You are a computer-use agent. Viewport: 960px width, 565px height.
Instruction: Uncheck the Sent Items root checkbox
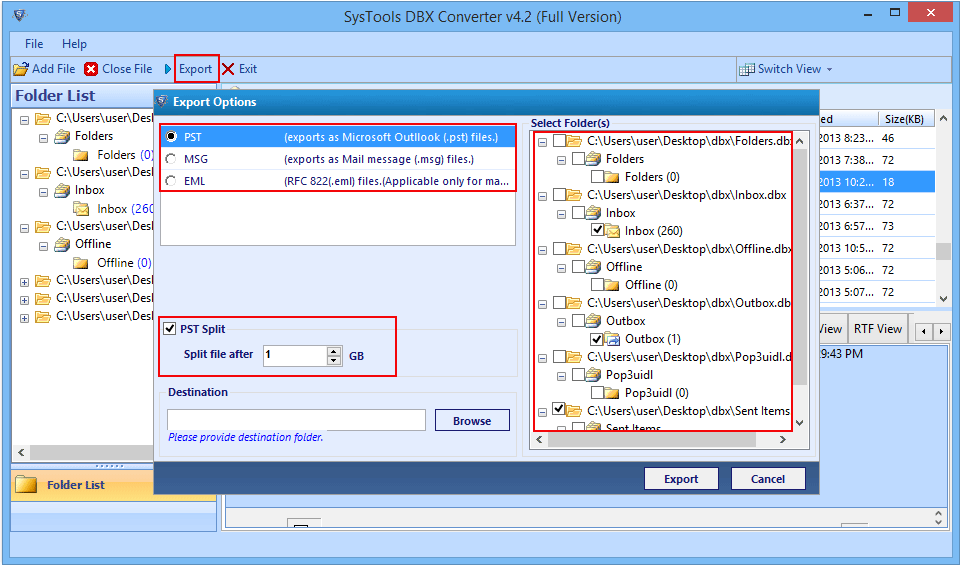pos(559,408)
